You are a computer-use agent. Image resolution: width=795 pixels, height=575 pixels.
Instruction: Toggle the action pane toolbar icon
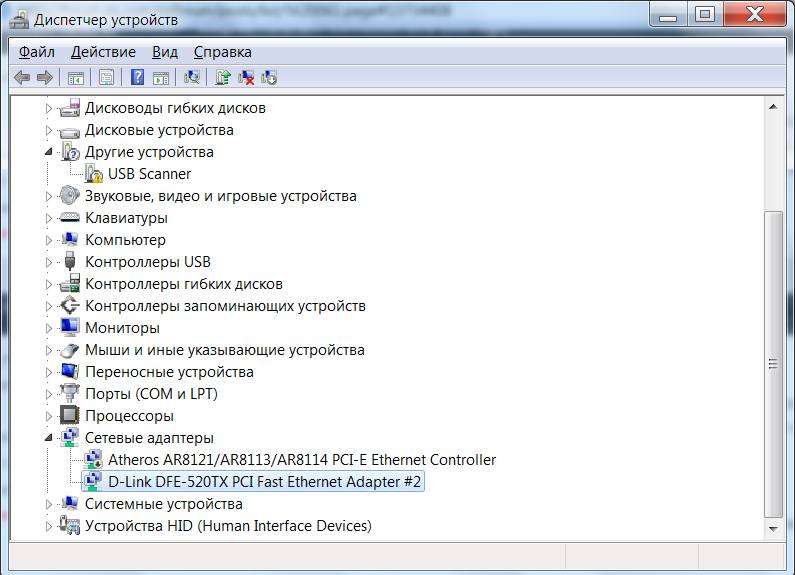tap(161, 78)
